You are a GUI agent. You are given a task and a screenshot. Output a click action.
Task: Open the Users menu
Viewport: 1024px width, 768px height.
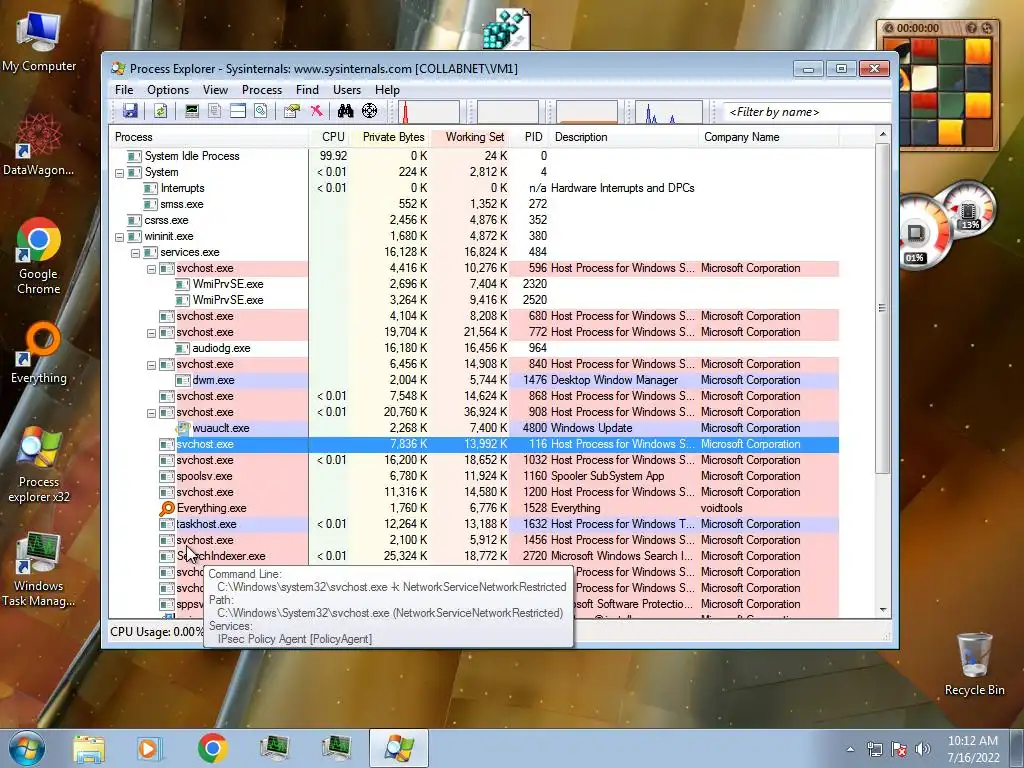click(x=347, y=89)
